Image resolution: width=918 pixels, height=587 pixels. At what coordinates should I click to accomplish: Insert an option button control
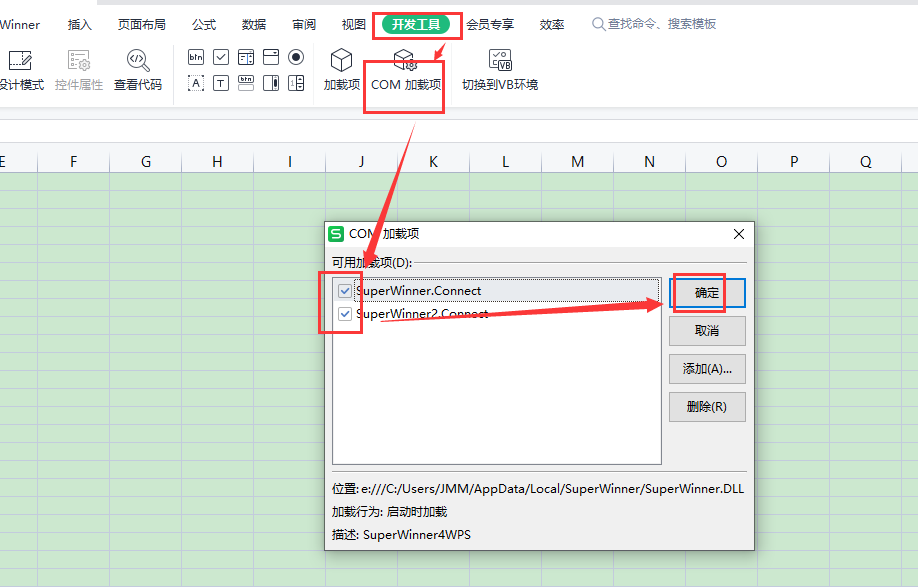coord(296,57)
